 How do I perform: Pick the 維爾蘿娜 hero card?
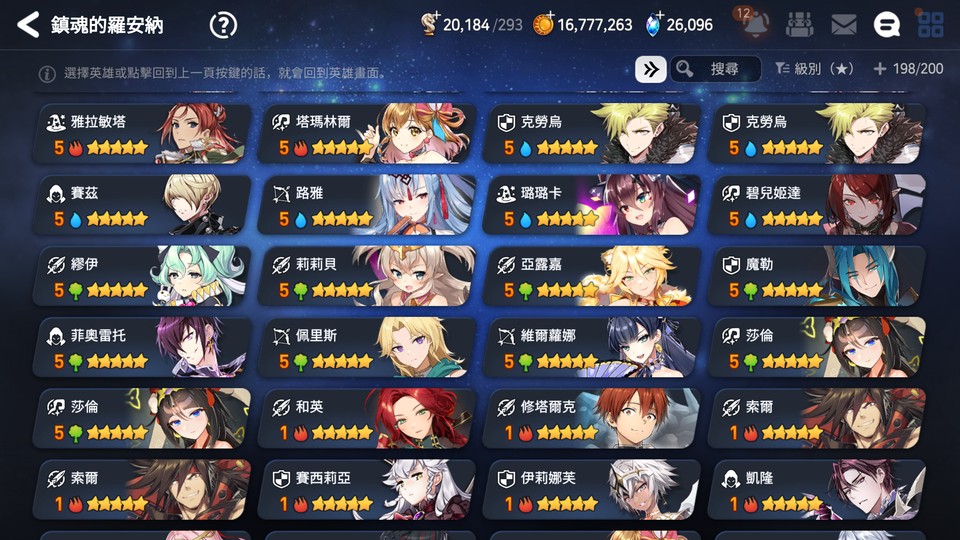coord(592,347)
